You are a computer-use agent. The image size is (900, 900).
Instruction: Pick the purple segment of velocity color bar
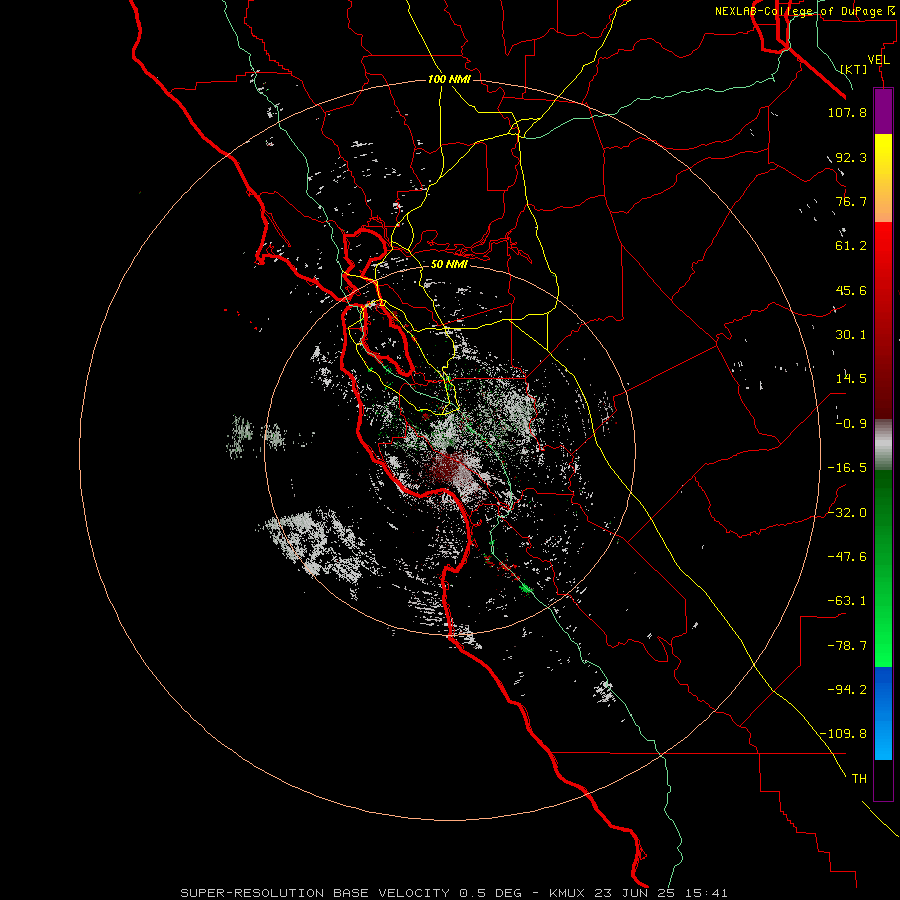(883, 111)
